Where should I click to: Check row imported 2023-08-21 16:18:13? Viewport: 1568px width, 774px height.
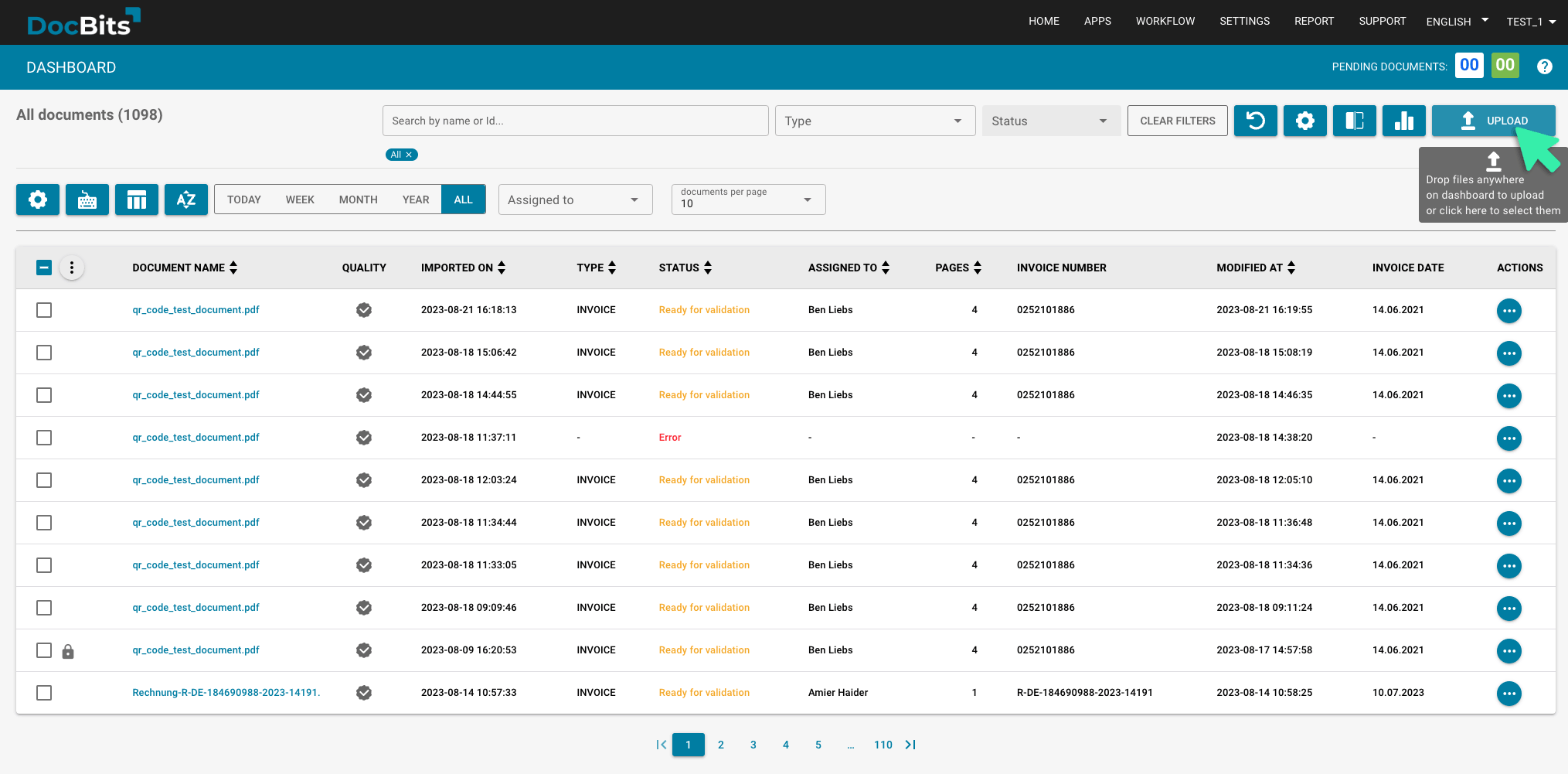coord(44,310)
